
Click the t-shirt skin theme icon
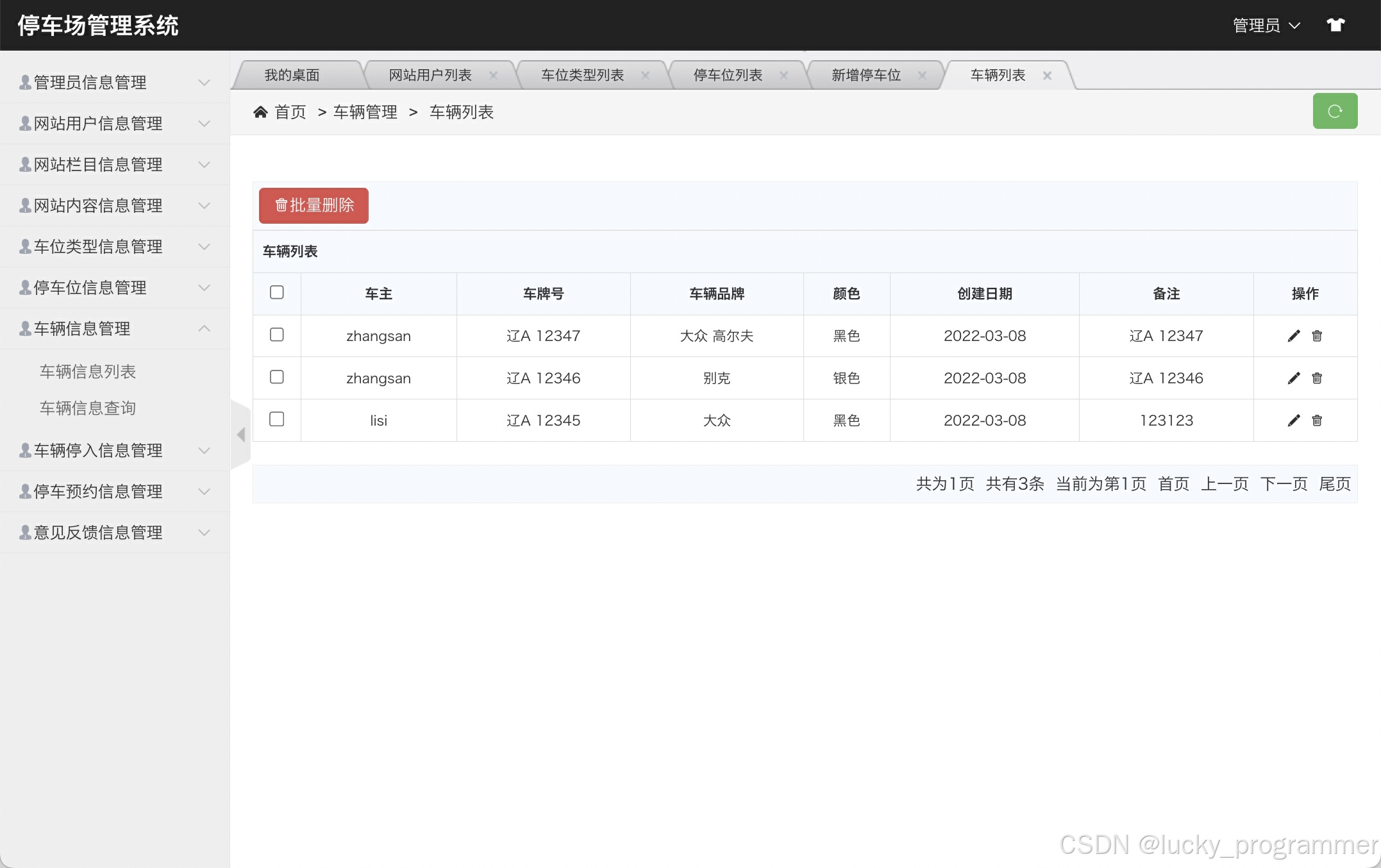(x=1335, y=26)
